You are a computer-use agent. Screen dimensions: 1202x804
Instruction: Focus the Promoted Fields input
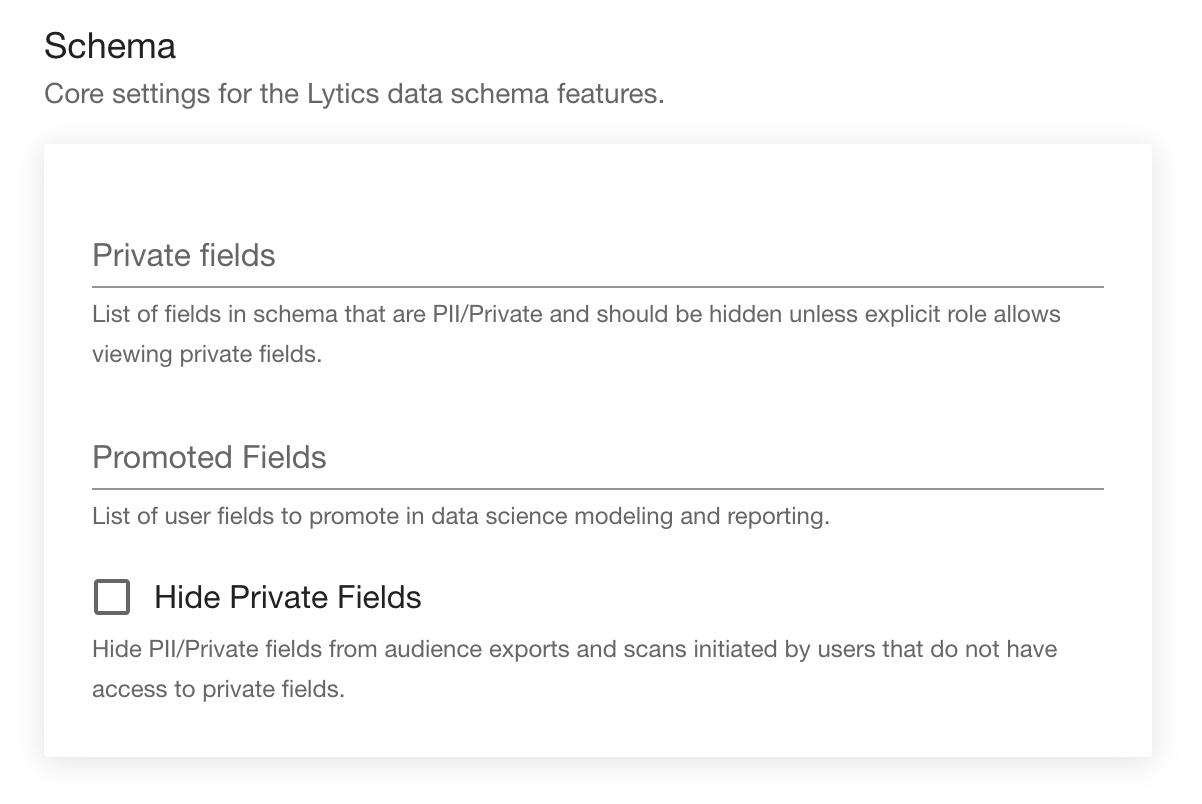(x=597, y=458)
